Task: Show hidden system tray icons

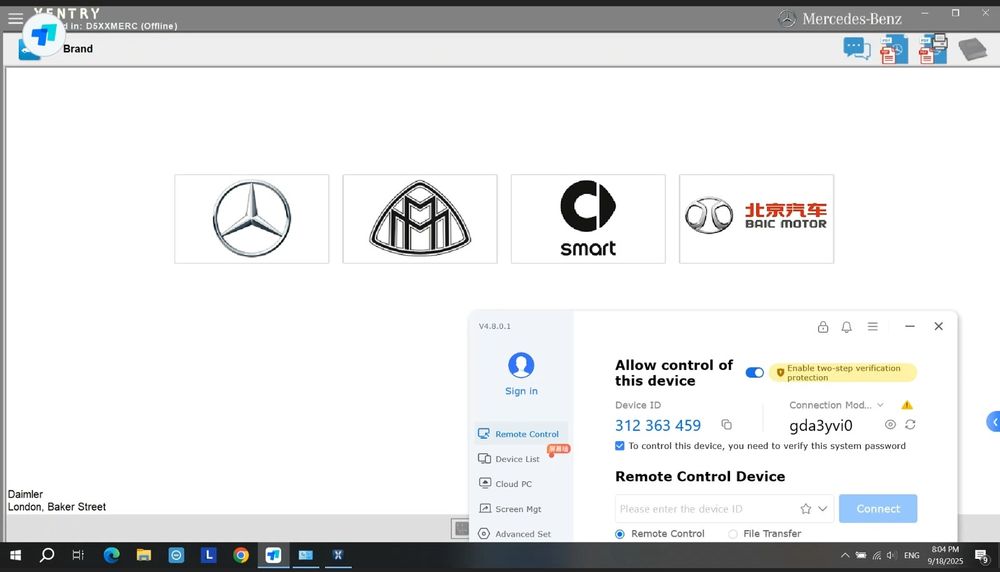Action: 845,555
